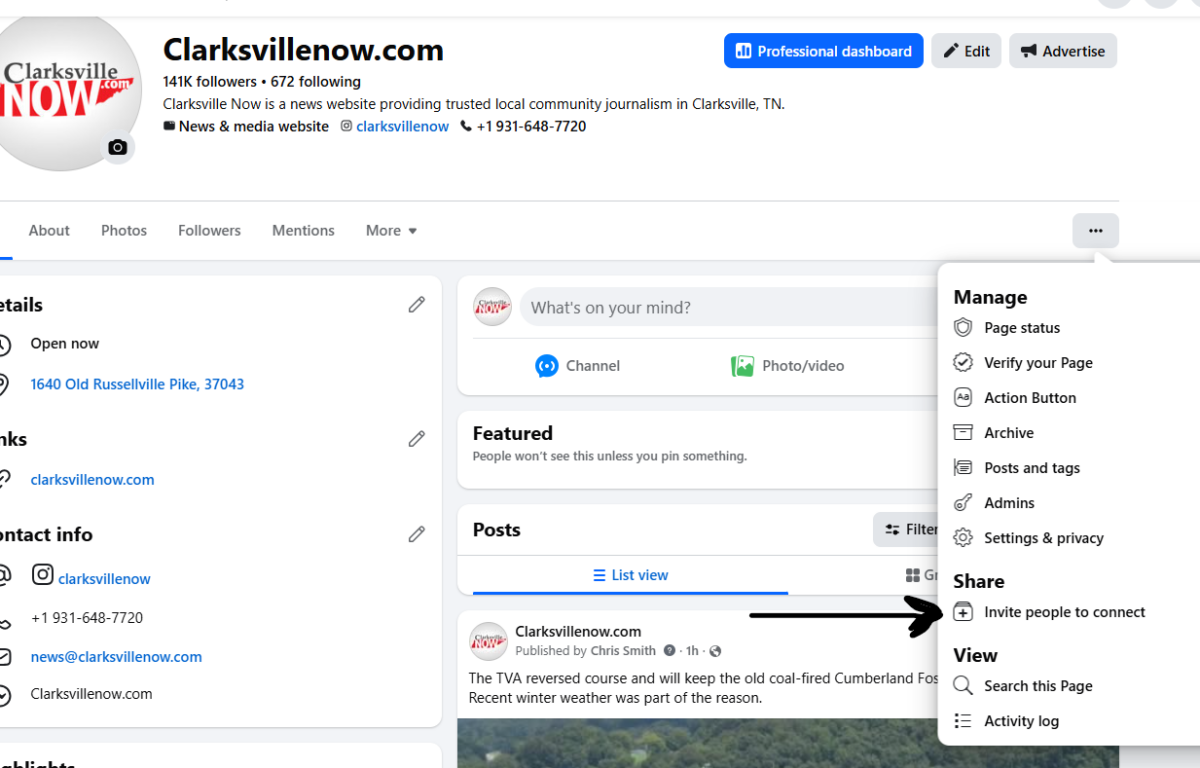This screenshot has height=768, width=1200.
Task: Open Settings & privacy
Action: (1043, 538)
